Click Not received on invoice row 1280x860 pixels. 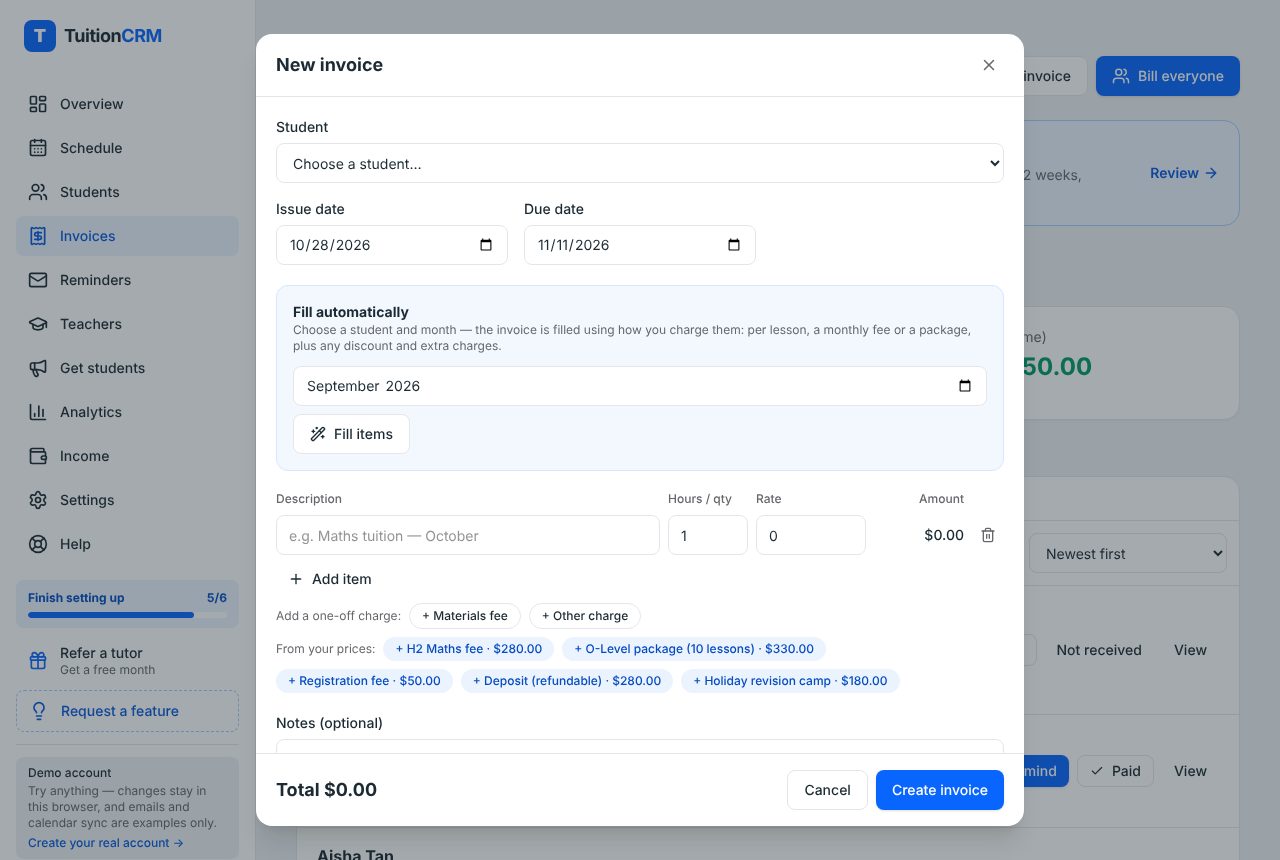(x=1098, y=650)
